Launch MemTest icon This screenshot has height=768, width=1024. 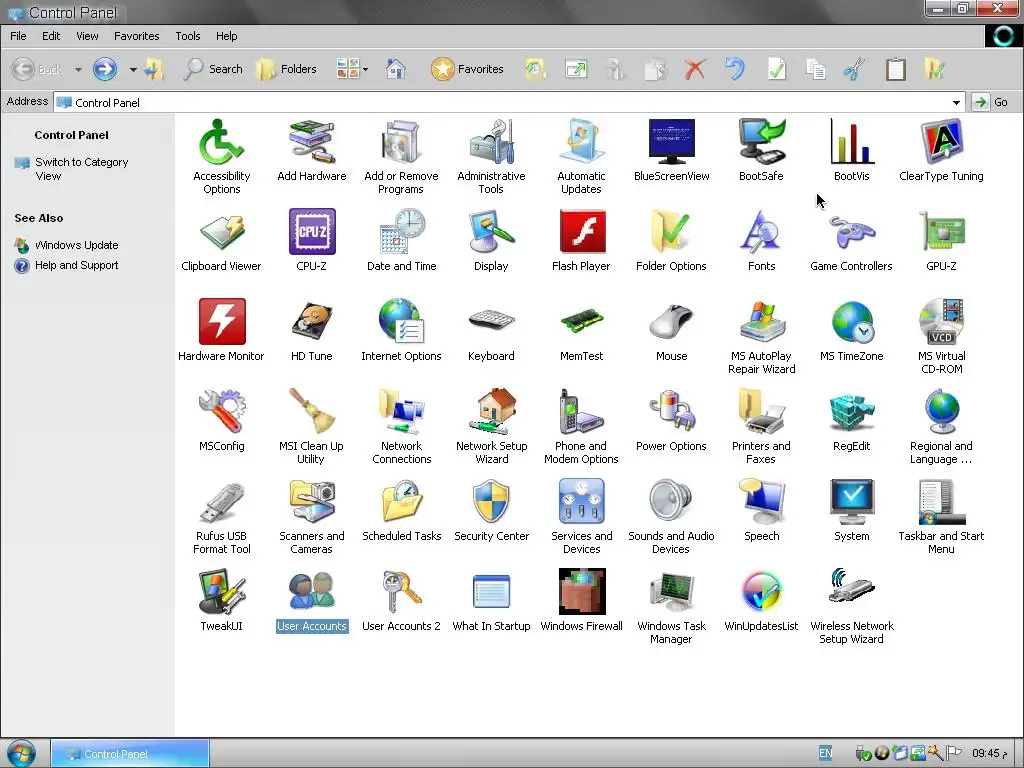(581, 322)
